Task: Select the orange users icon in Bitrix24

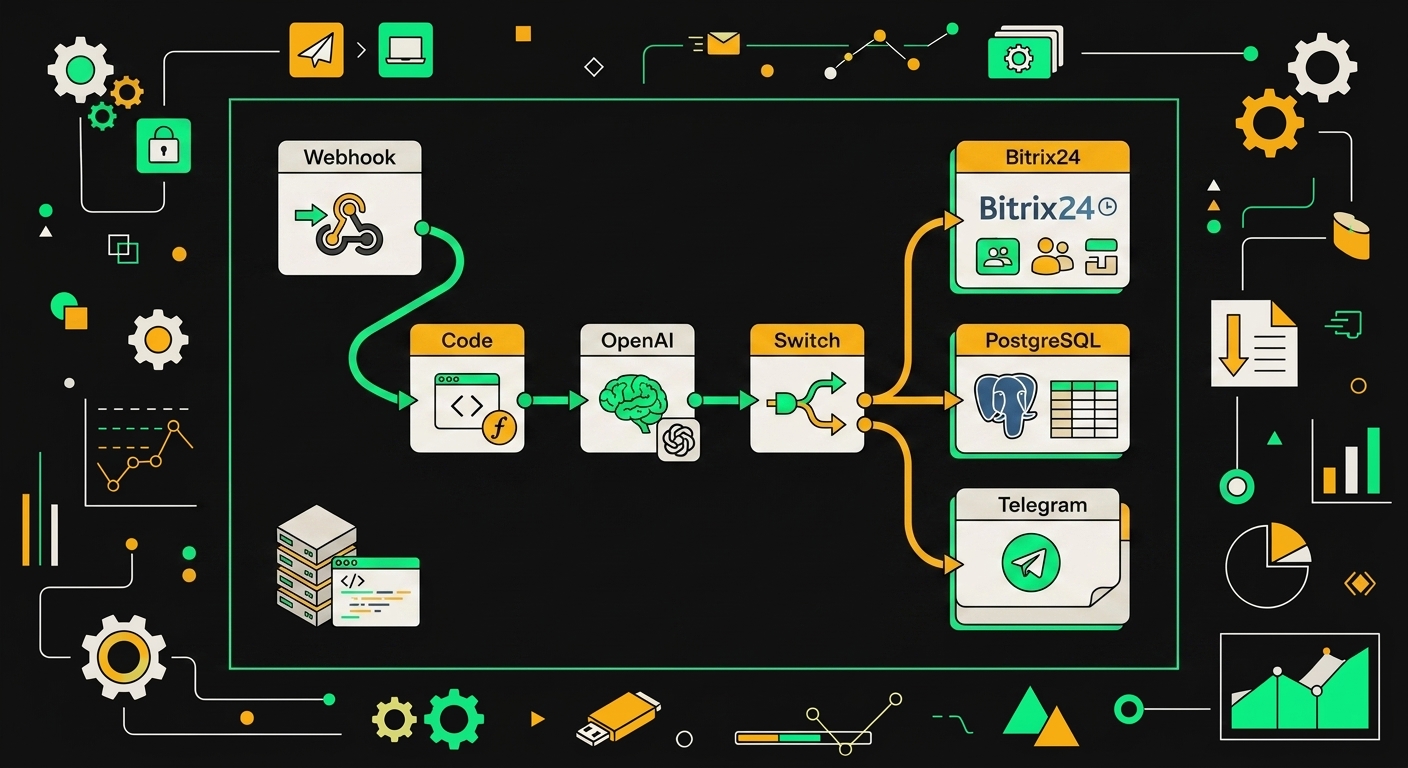Action: [1051, 256]
